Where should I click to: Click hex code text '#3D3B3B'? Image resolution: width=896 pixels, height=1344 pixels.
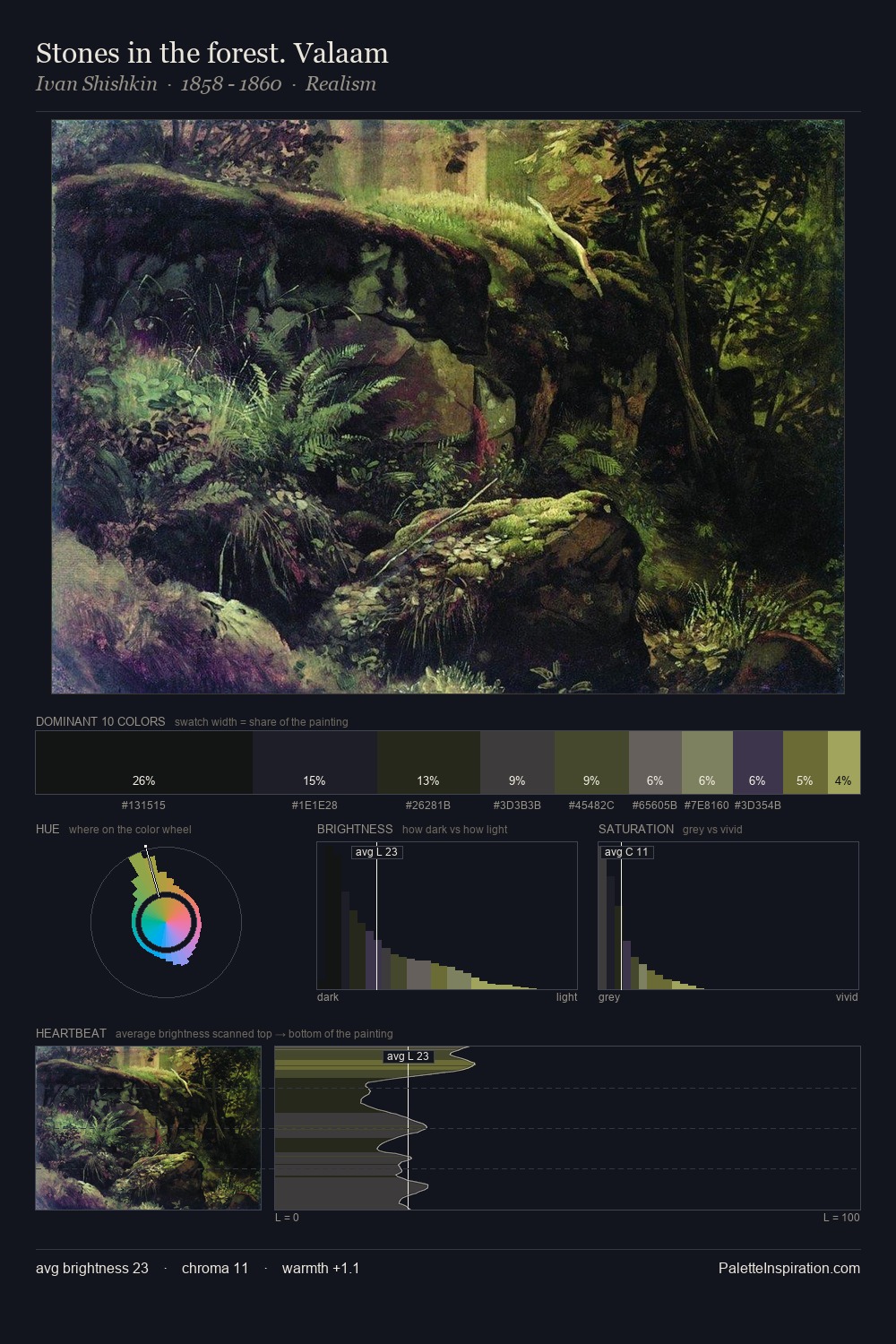coord(517,806)
